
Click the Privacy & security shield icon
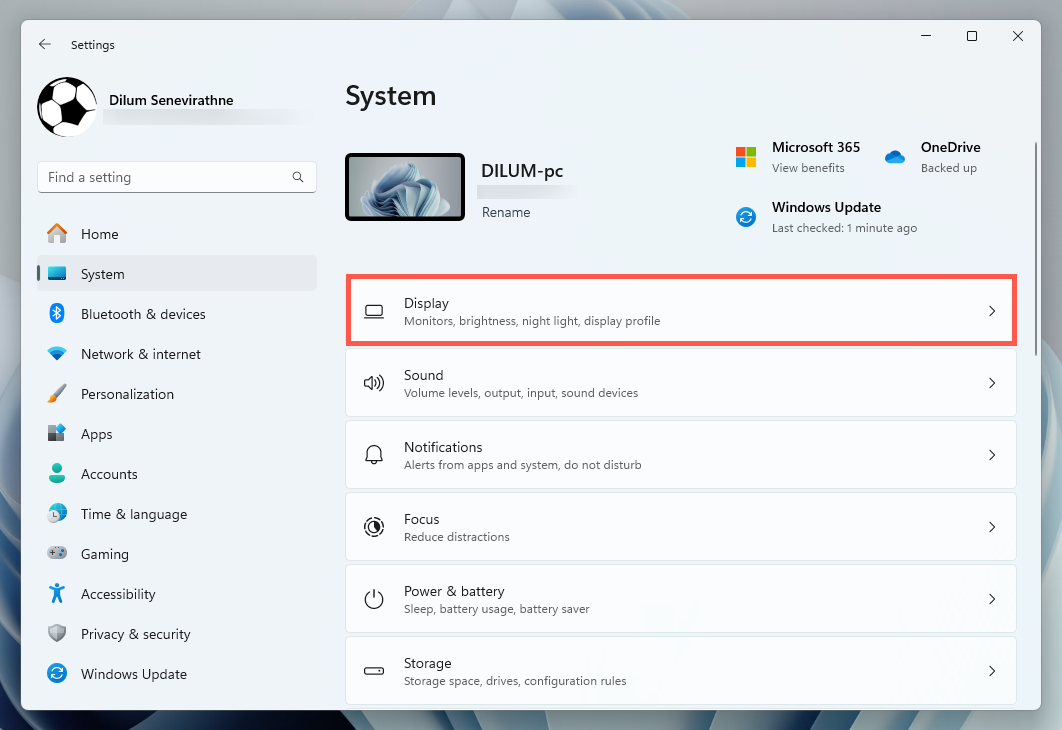[57, 634]
